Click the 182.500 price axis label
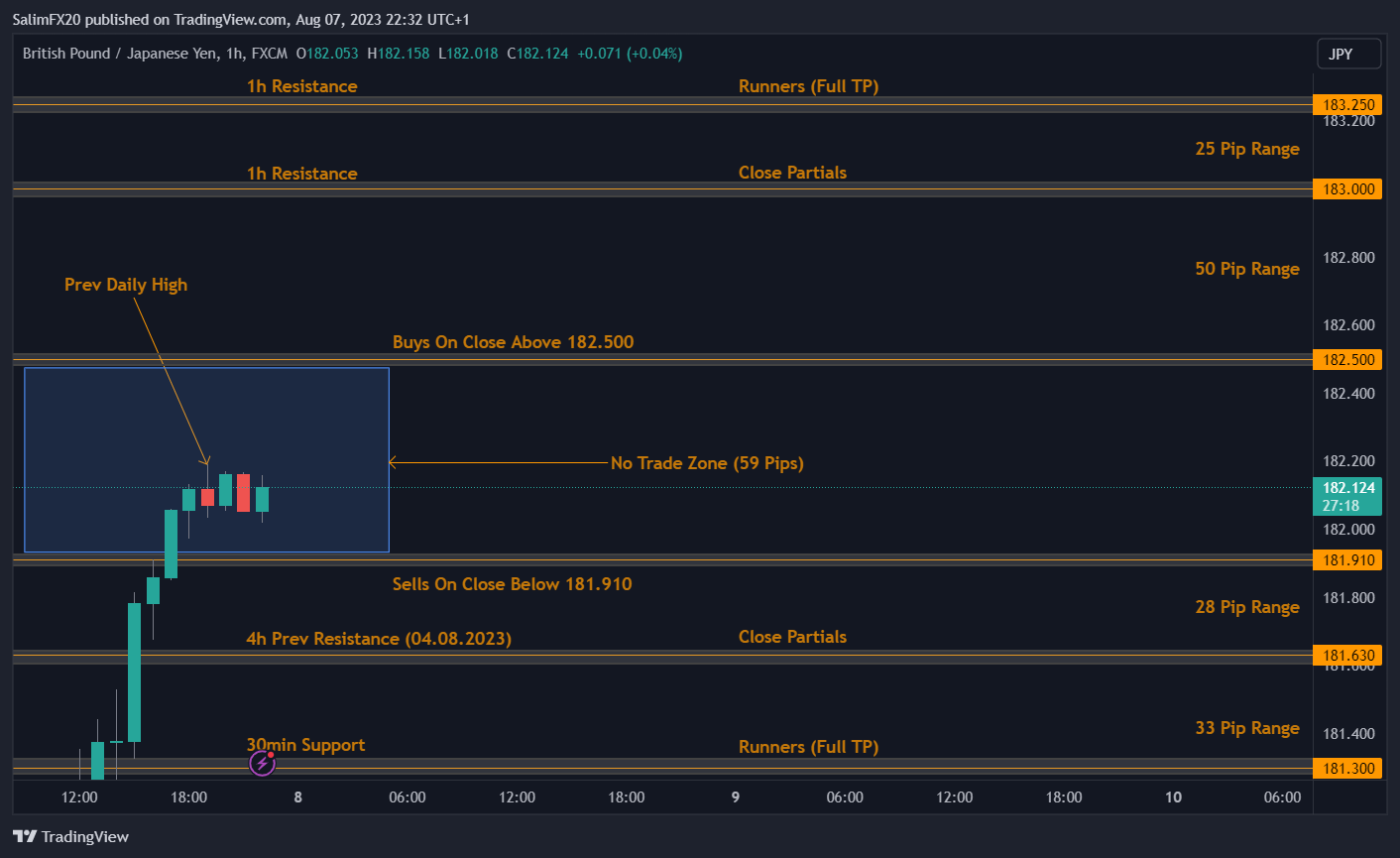This screenshot has width=1400, height=858. click(x=1347, y=360)
